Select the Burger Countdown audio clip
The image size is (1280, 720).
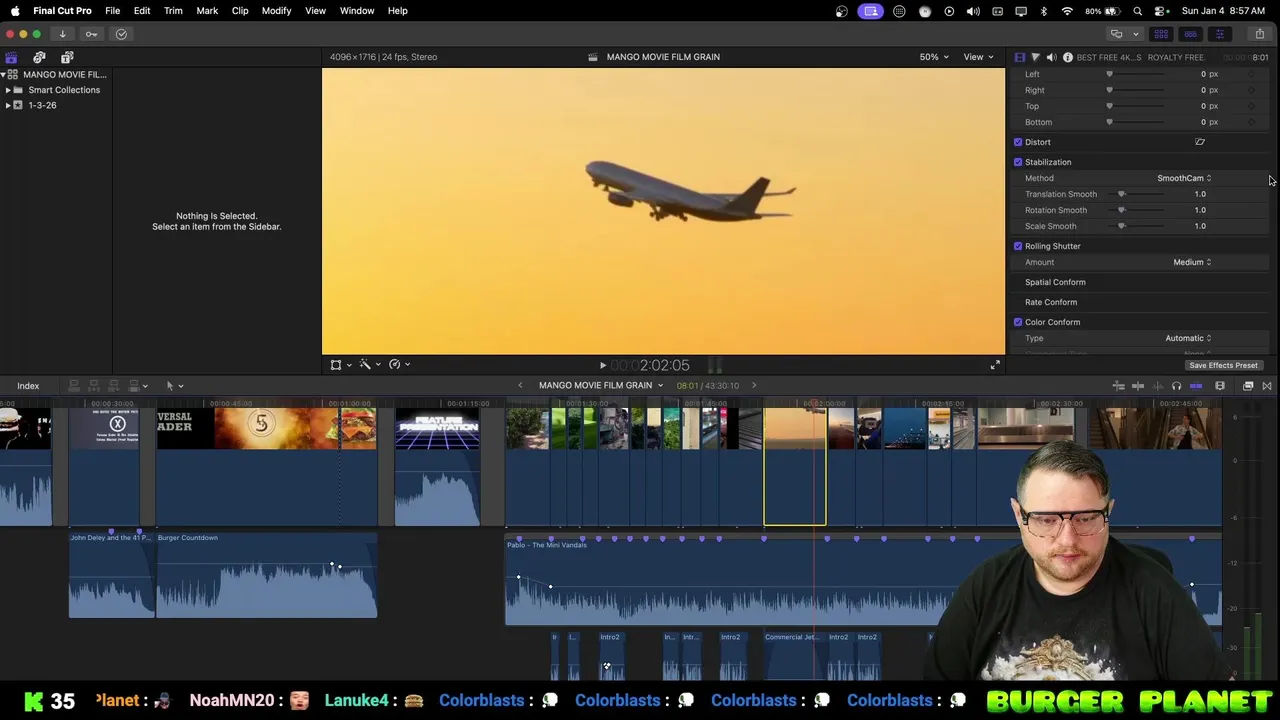266,575
